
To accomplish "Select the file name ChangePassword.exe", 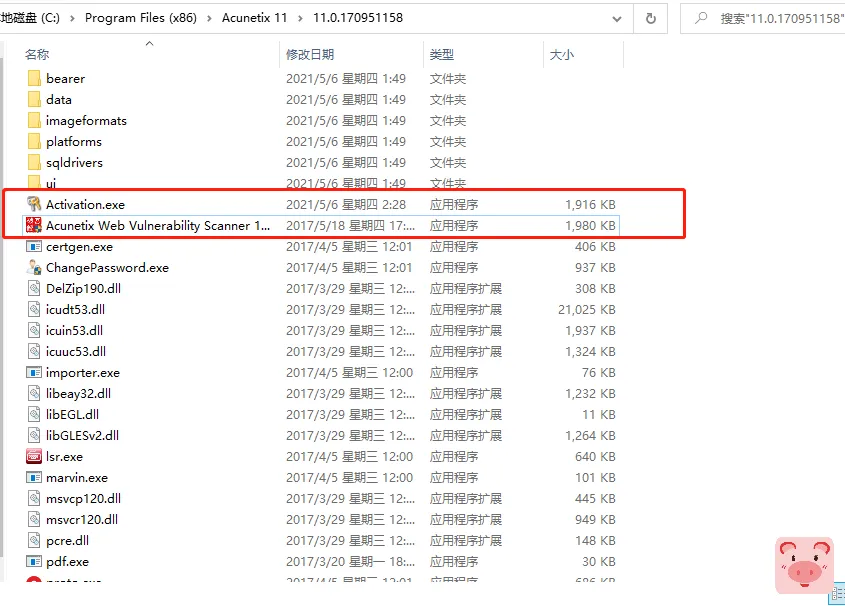I will 107,268.
